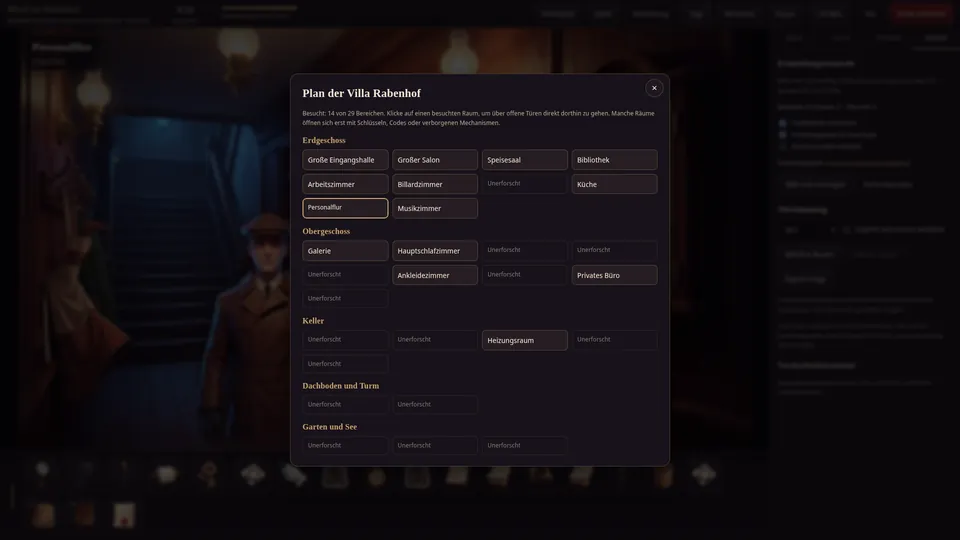
Task: Travel to the Bibliothek
Action: [615, 160]
